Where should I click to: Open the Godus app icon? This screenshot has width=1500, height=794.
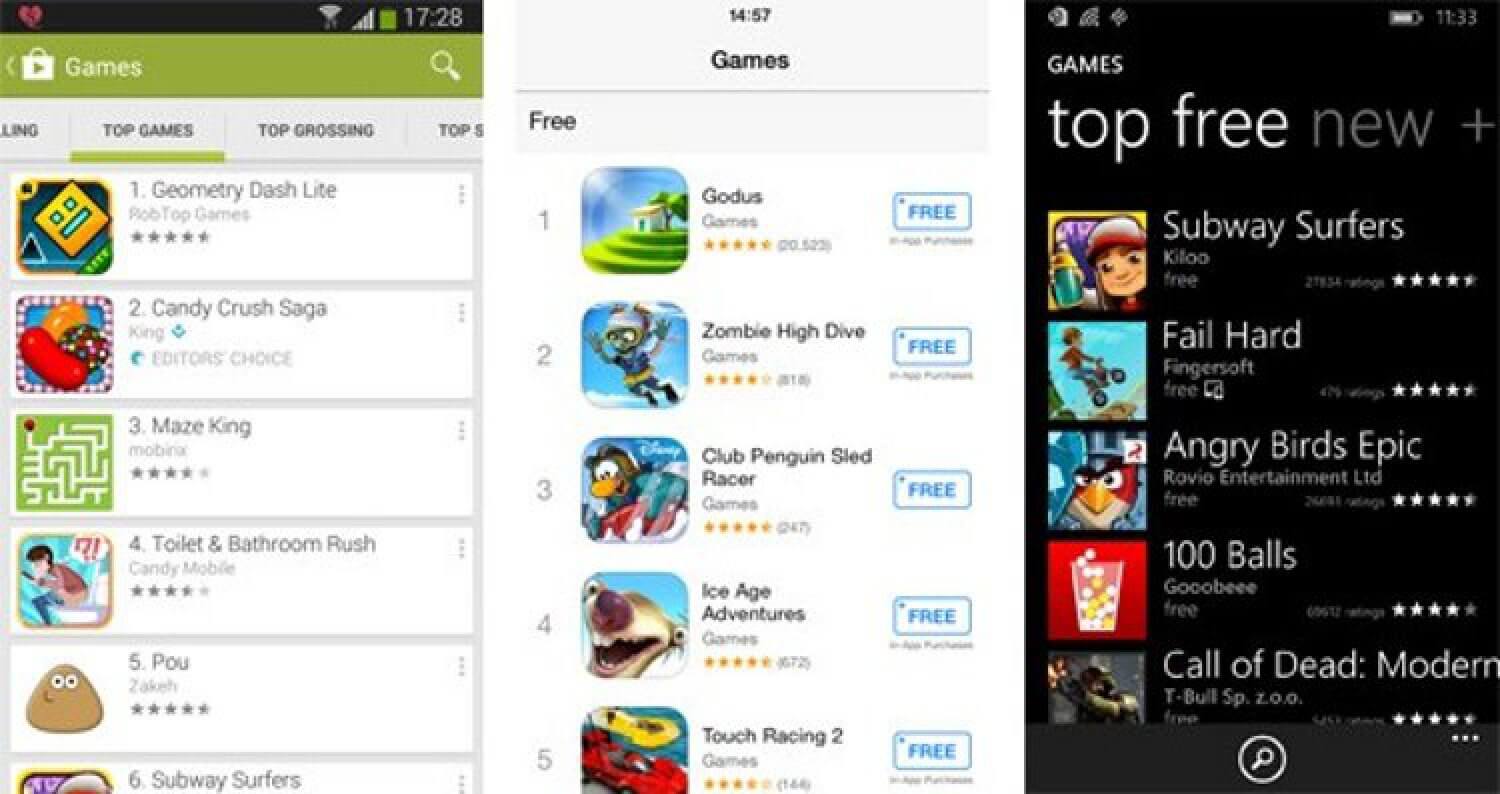(635, 220)
